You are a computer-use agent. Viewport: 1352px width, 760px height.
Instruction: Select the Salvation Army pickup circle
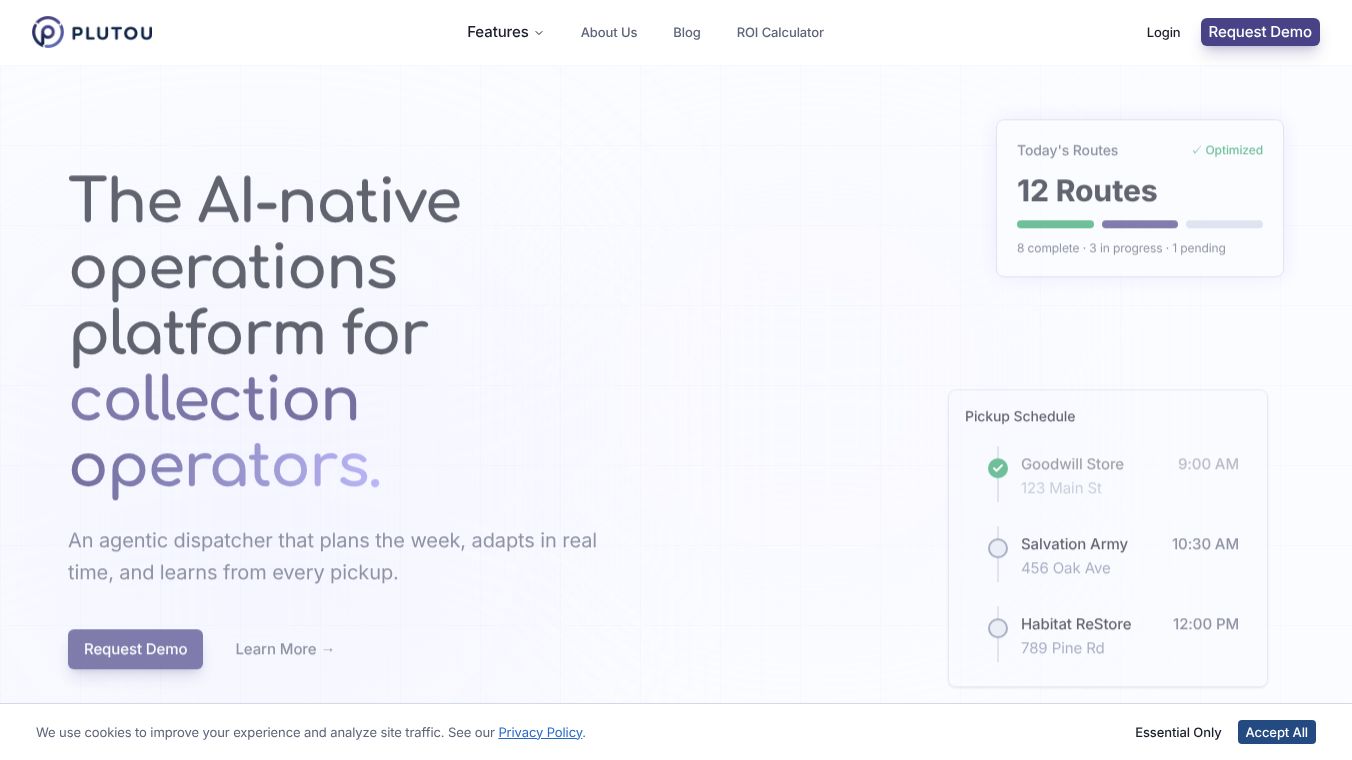pyautogui.click(x=998, y=548)
